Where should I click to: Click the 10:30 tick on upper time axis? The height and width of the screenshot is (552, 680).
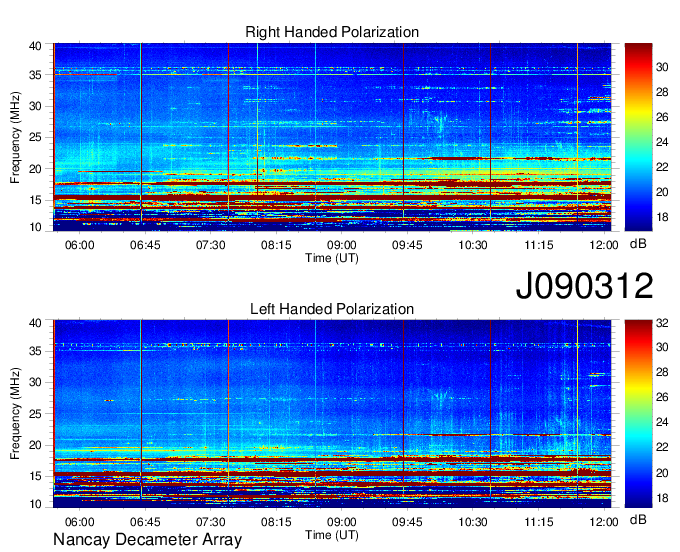click(473, 245)
